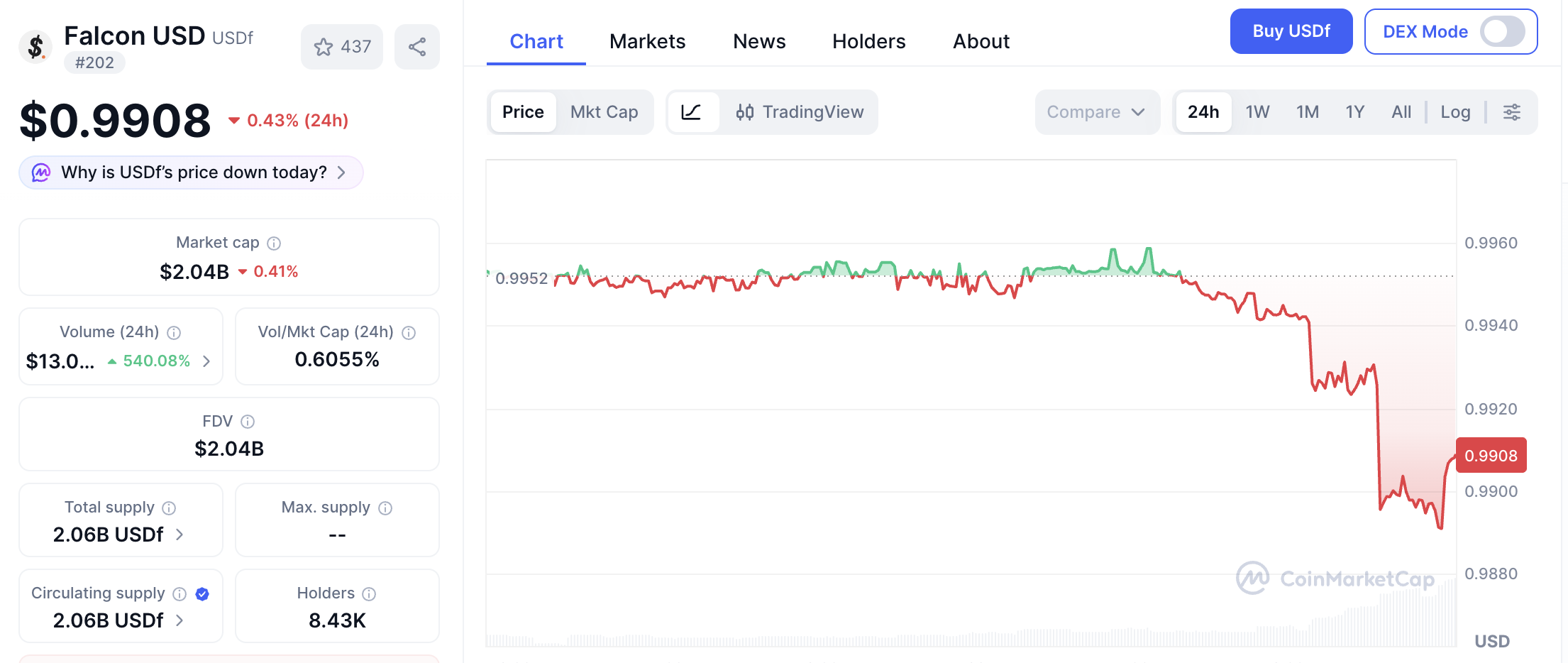This screenshot has height=663, width=1568.
Task: Click the Market cap info icon
Action: click(x=274, y=243)
